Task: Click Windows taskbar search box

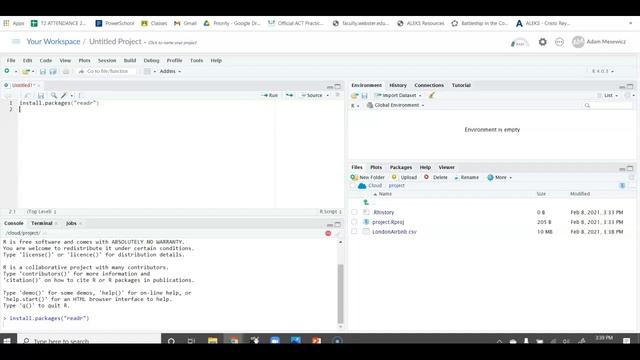Action: click(89, 340)
